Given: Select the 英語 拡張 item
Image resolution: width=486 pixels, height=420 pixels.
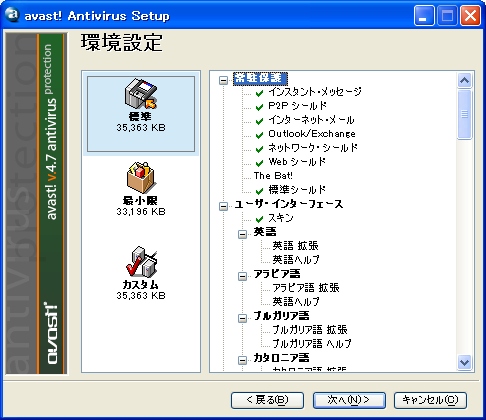Looking at the screenshot, I should (x=295, y=246).
